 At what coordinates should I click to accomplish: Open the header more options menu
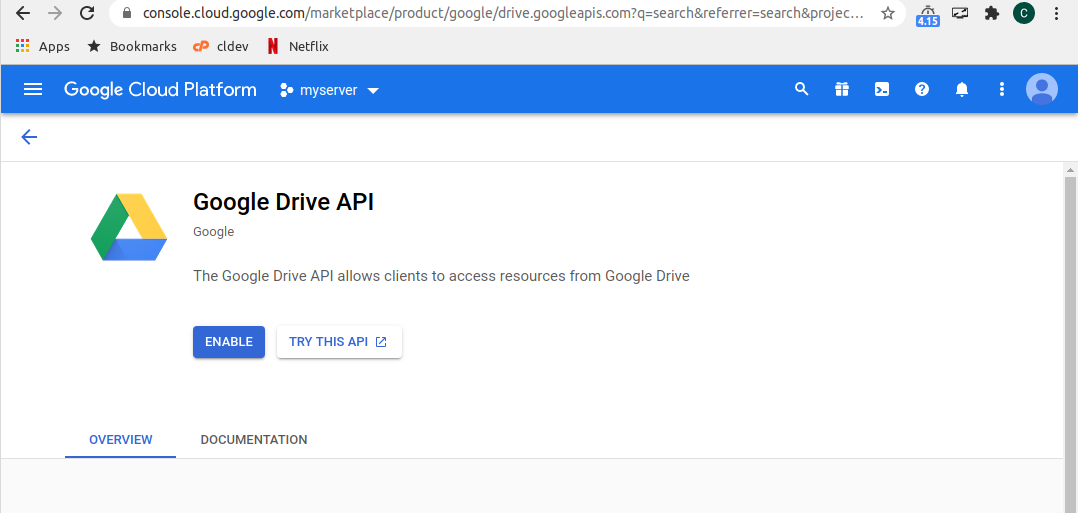1002,89
